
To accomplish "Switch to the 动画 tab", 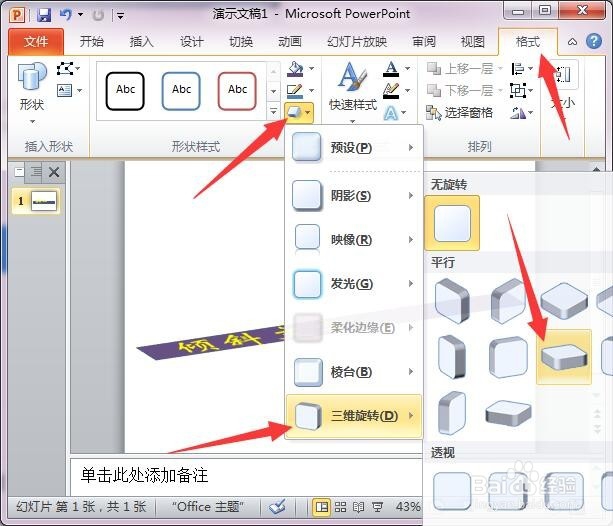I will [x=290, y=41].
